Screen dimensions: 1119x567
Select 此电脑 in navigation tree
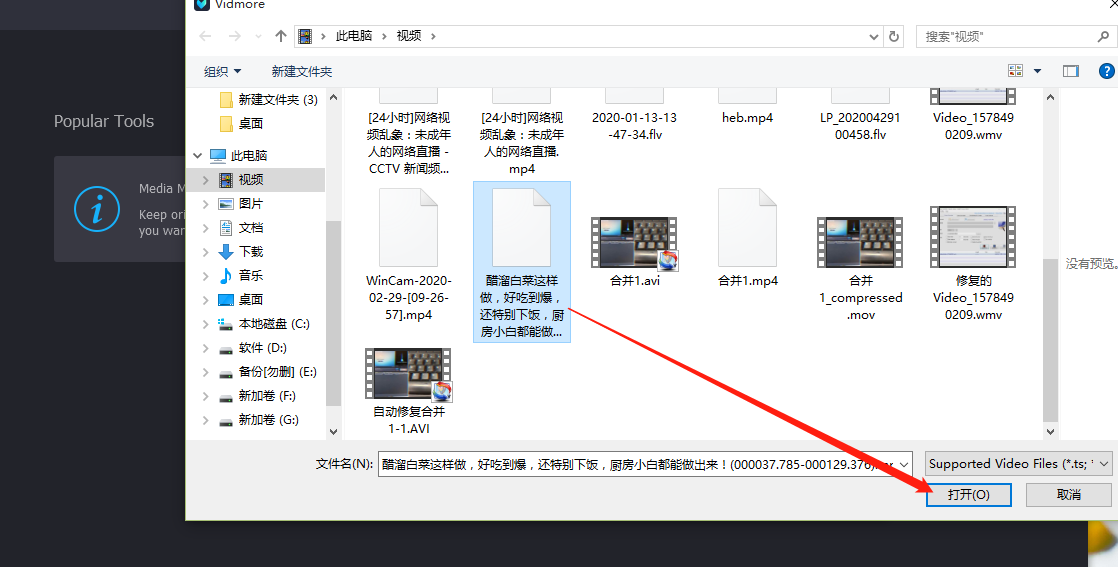(x=239, y=155)
